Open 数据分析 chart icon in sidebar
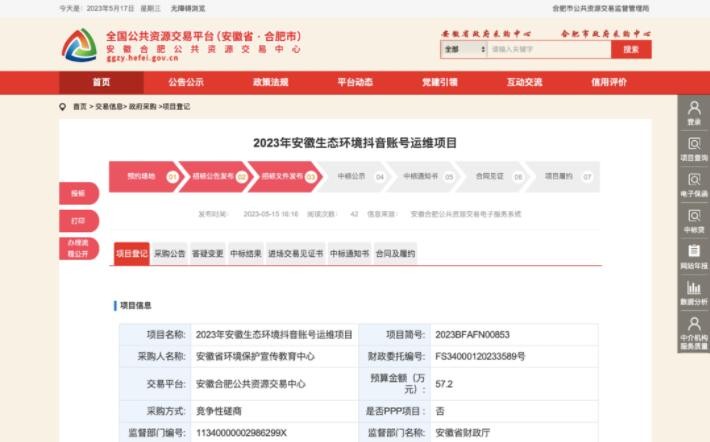The image size is (710, 442). point(694,293)
